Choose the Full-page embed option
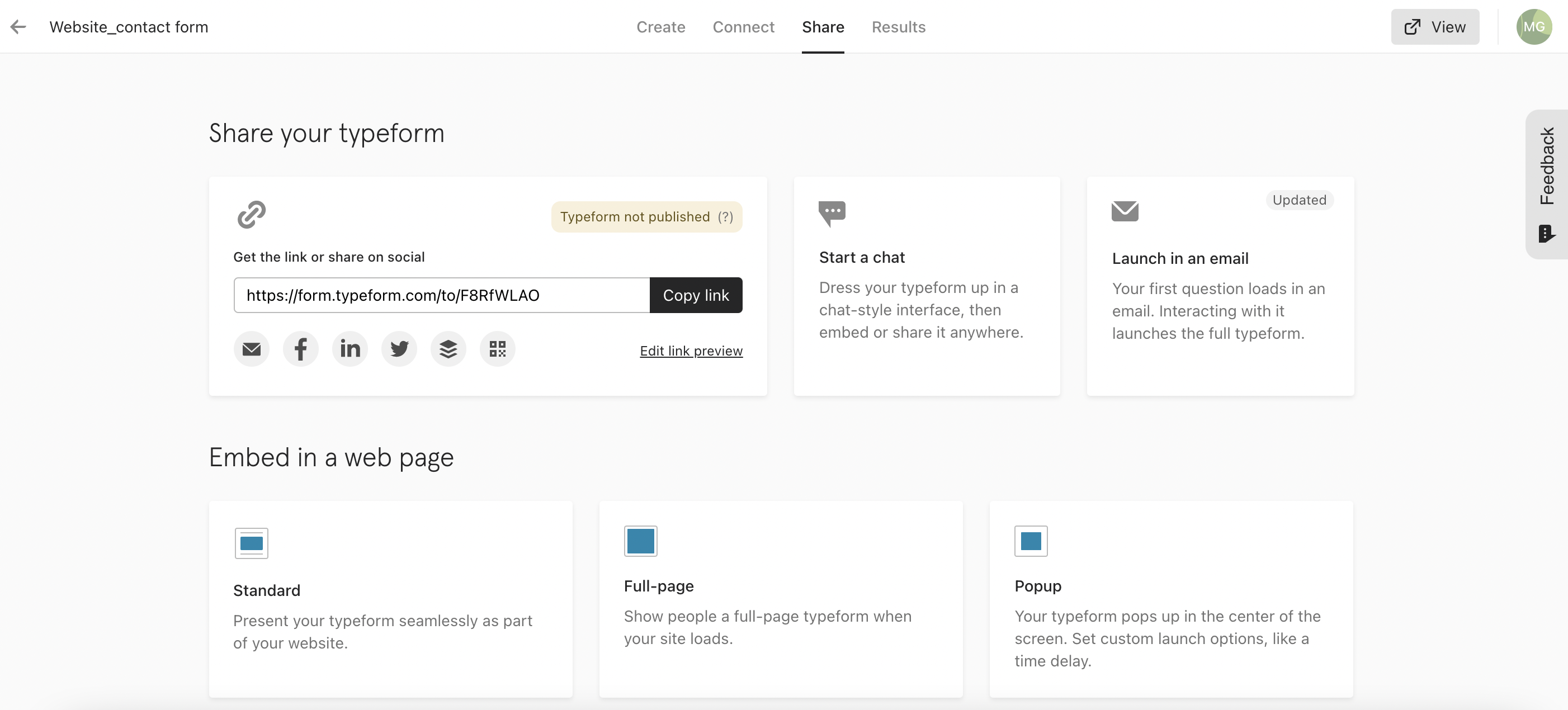The height and width of the screenshot is (710, 1568). tap(781, 599)
